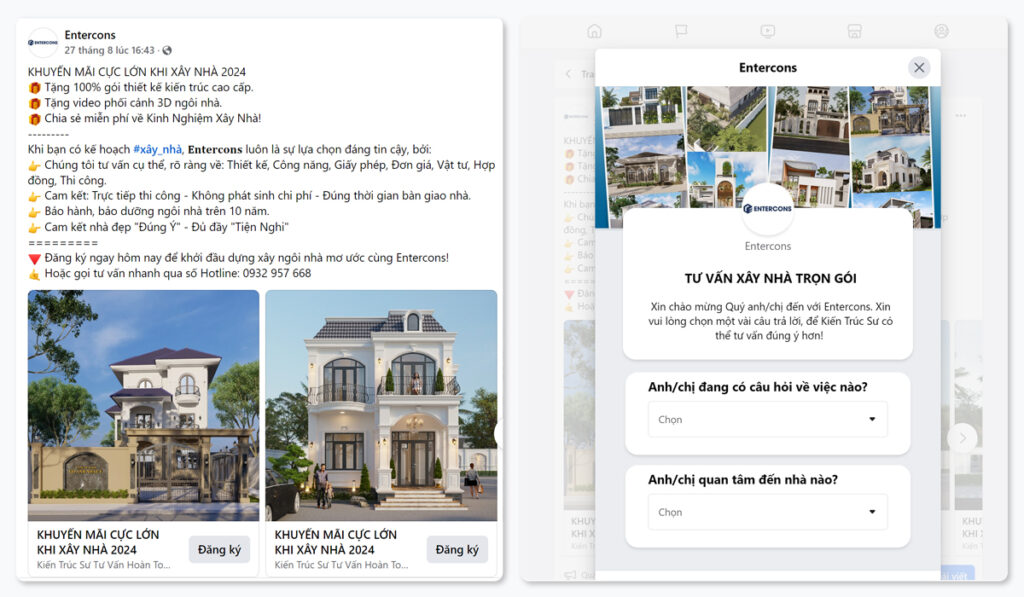
Task: Click Đăng ký on the second house card
Action: pyautogui.click(x=457, y=549)
